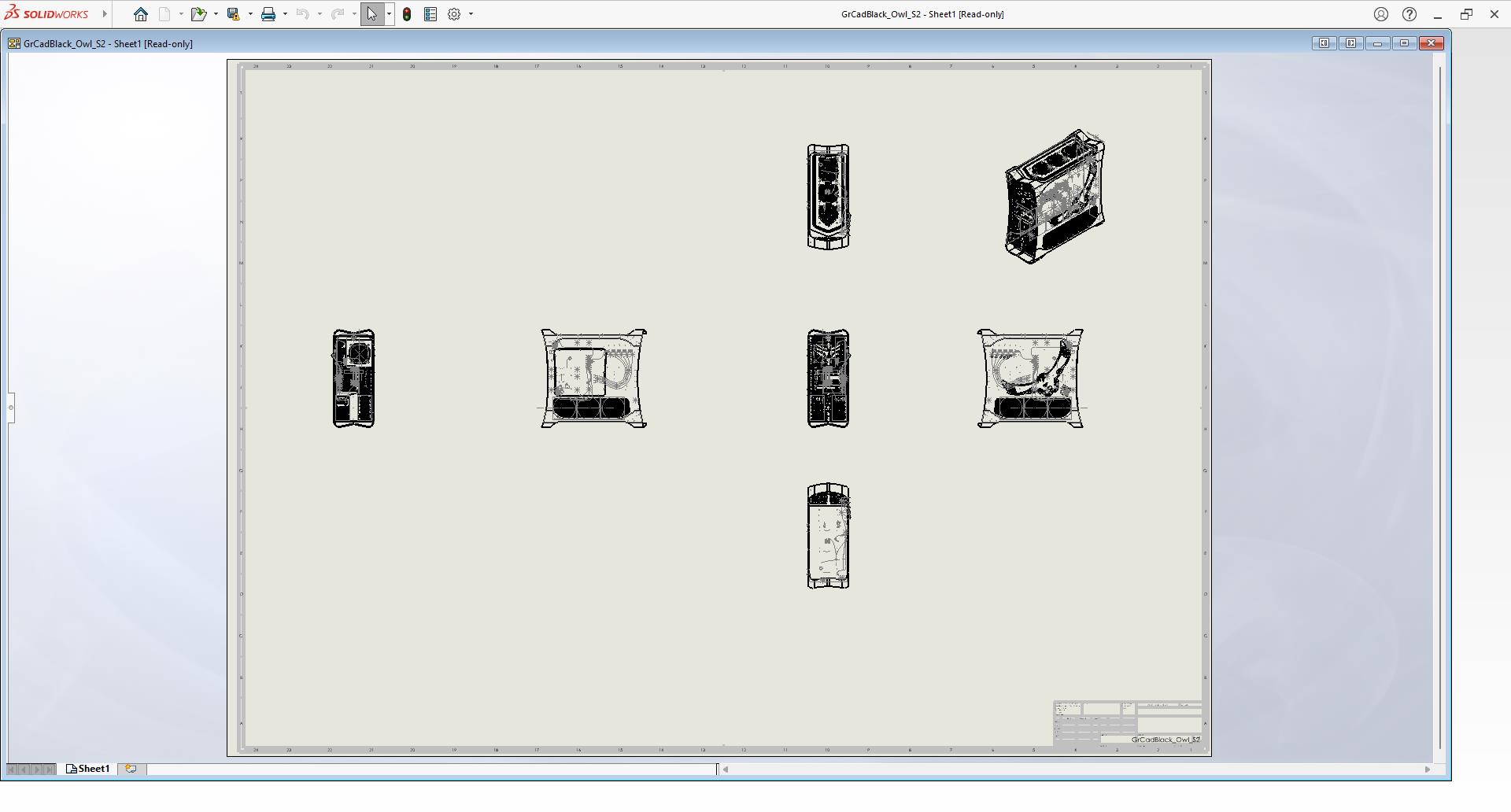Open a document with Open icon
This screenshot has width=1511, height=812.
pos(198,14)
